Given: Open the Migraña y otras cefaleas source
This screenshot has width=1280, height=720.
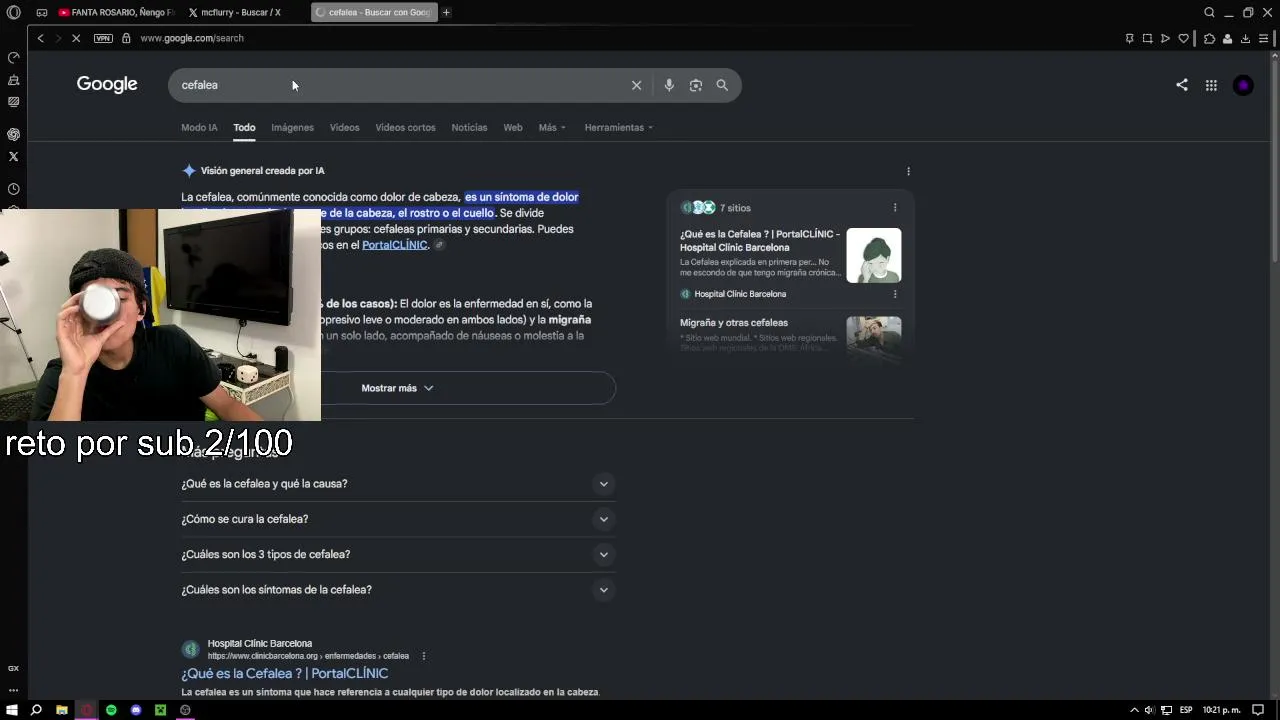Looking at the screenshot, I should point(734,323).
